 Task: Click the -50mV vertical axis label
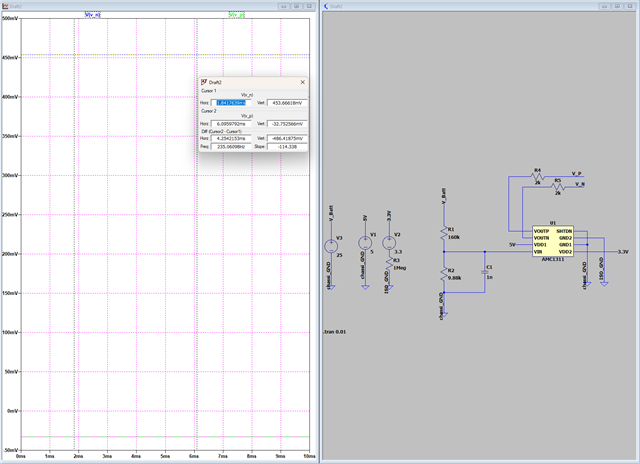11,450
